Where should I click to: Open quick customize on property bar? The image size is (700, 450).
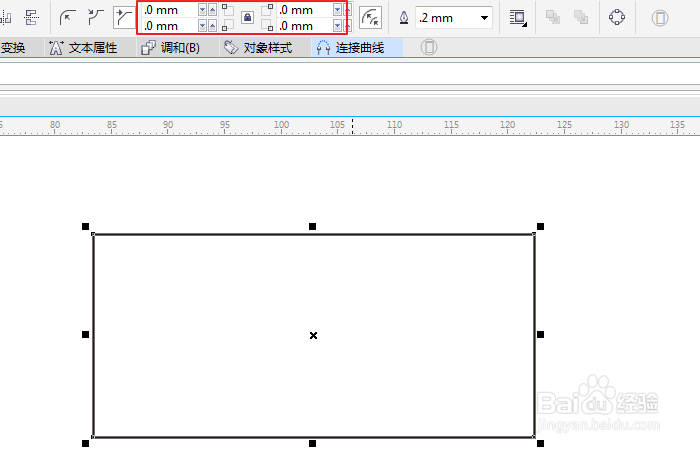pyautogui.click(x=659, y=18)
